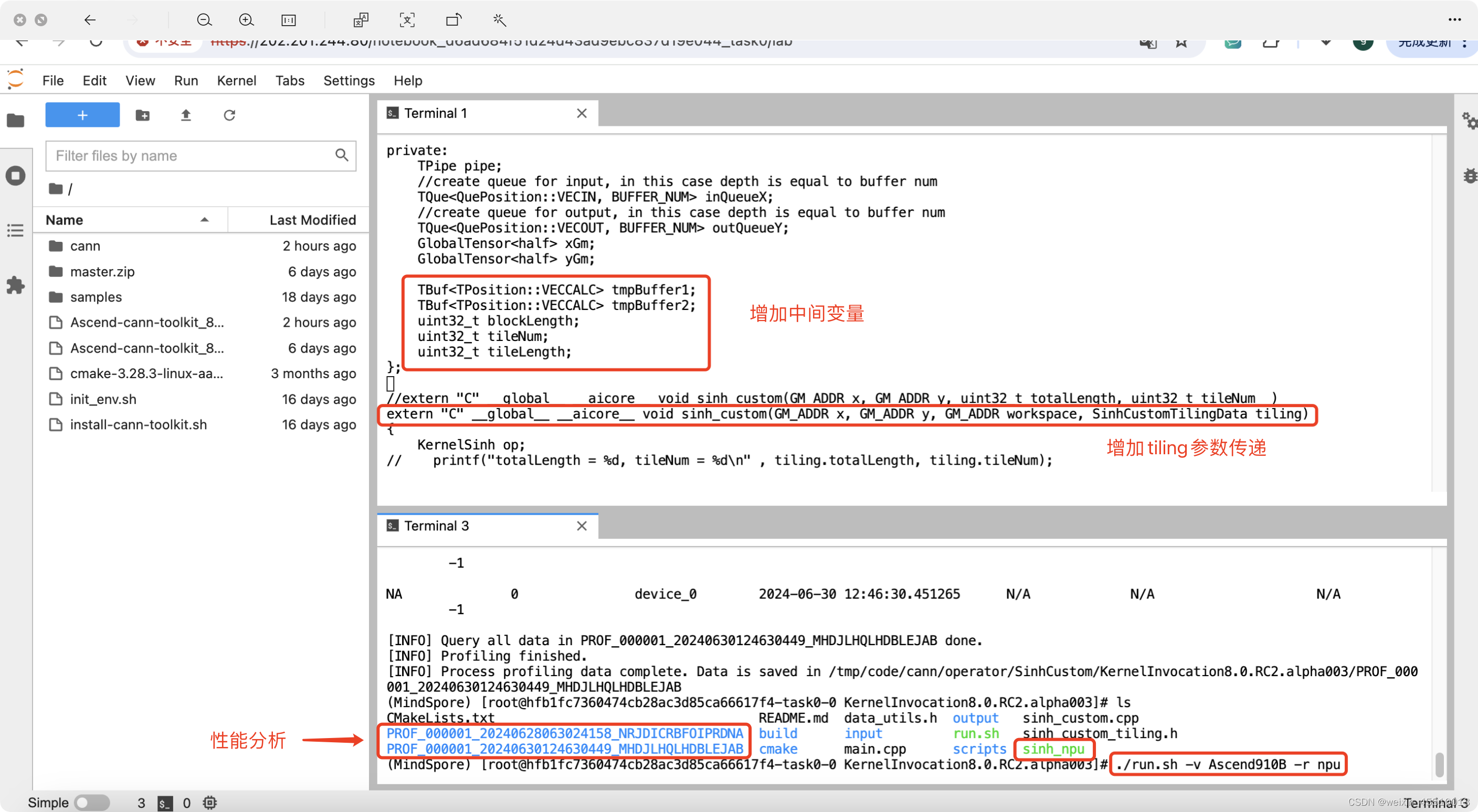Open the running terminals and kernels sidebar

[16, 176]
